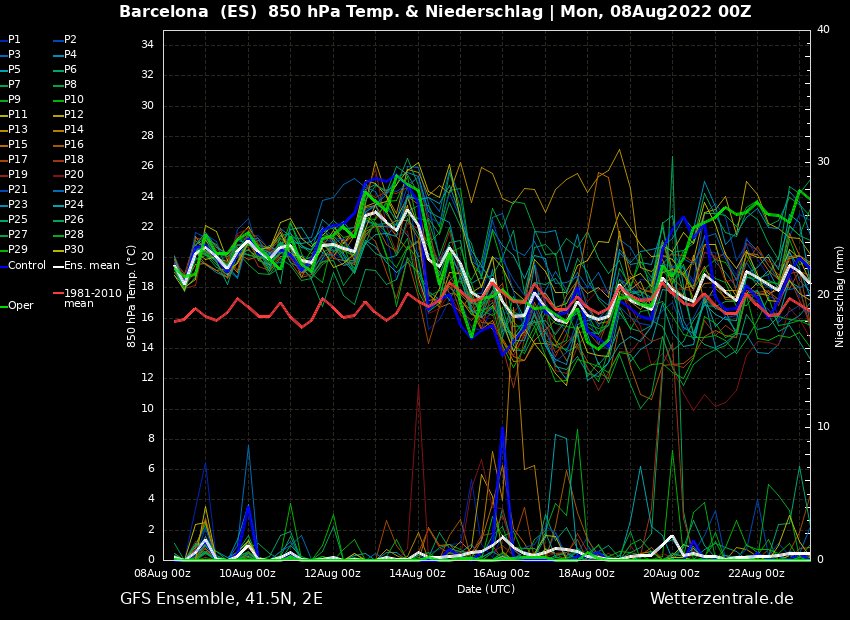Choose the P16 legend entry
Viewport: 850px width, 620px height.
pos(69,144)
